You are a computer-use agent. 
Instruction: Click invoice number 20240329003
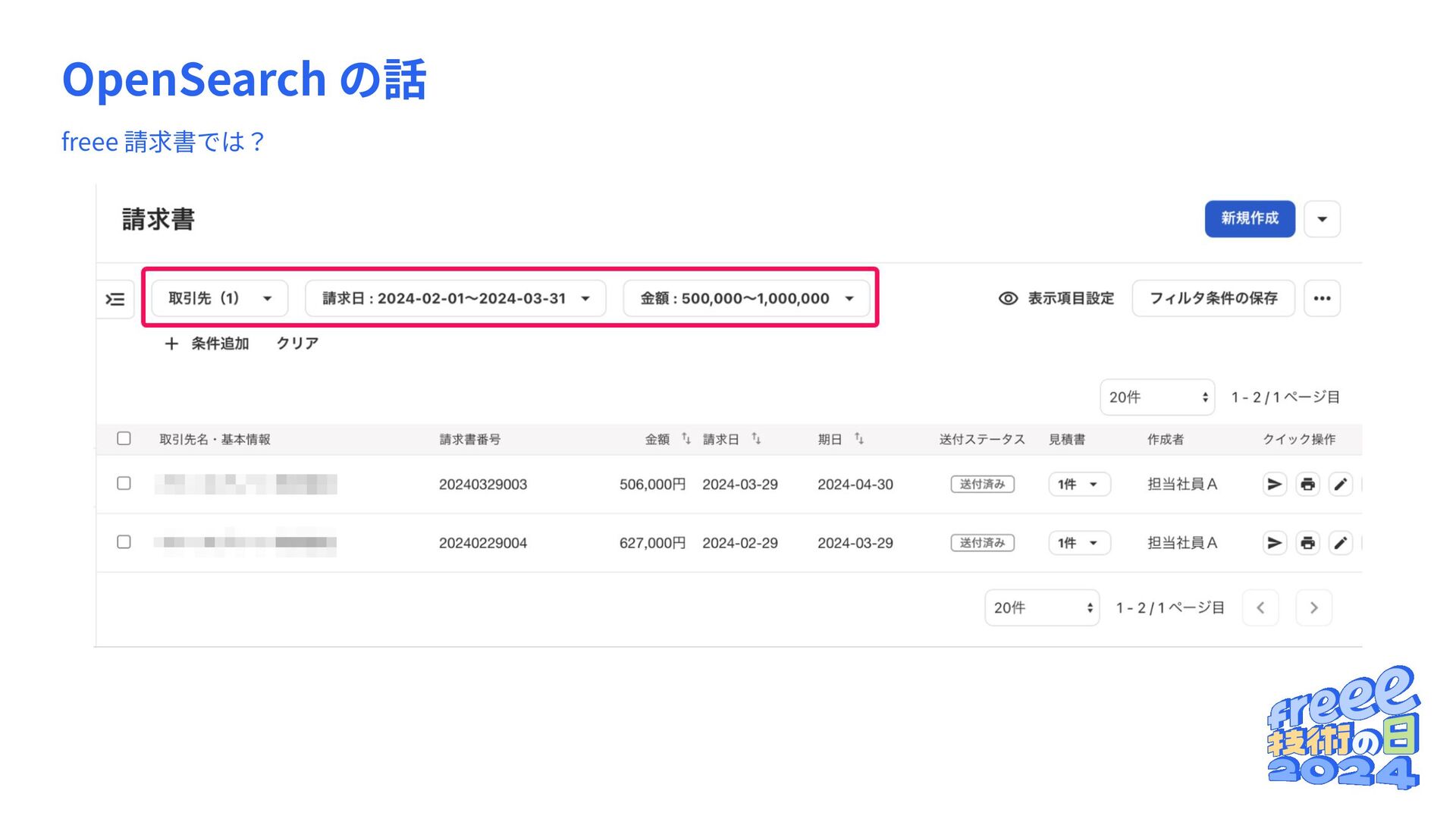coord(483,485)
